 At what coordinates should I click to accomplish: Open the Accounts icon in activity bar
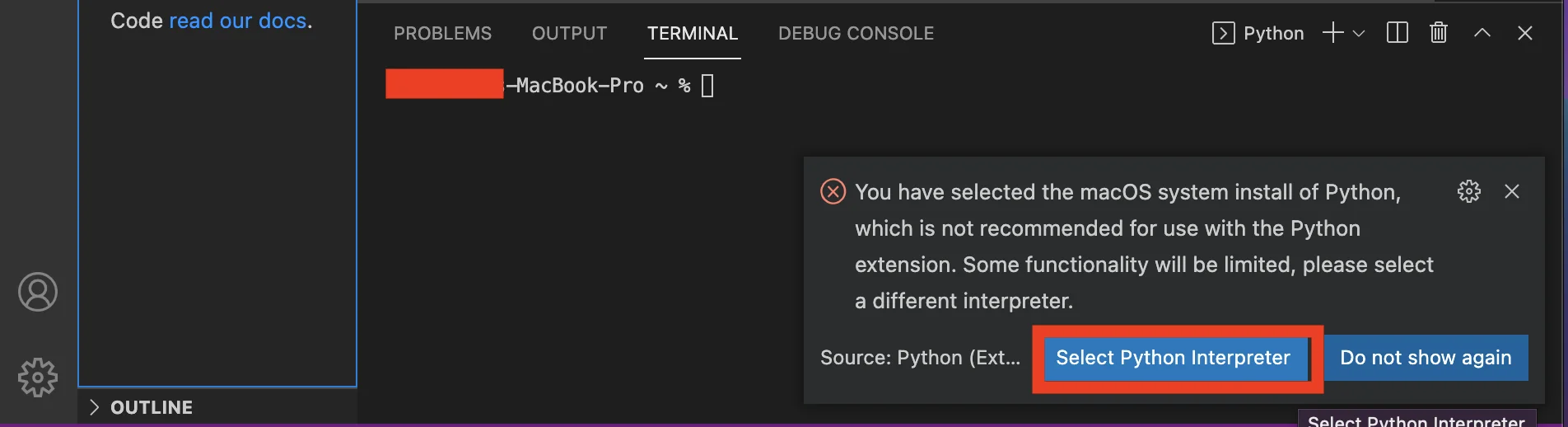pyautogui.click(x=38, y=292)
